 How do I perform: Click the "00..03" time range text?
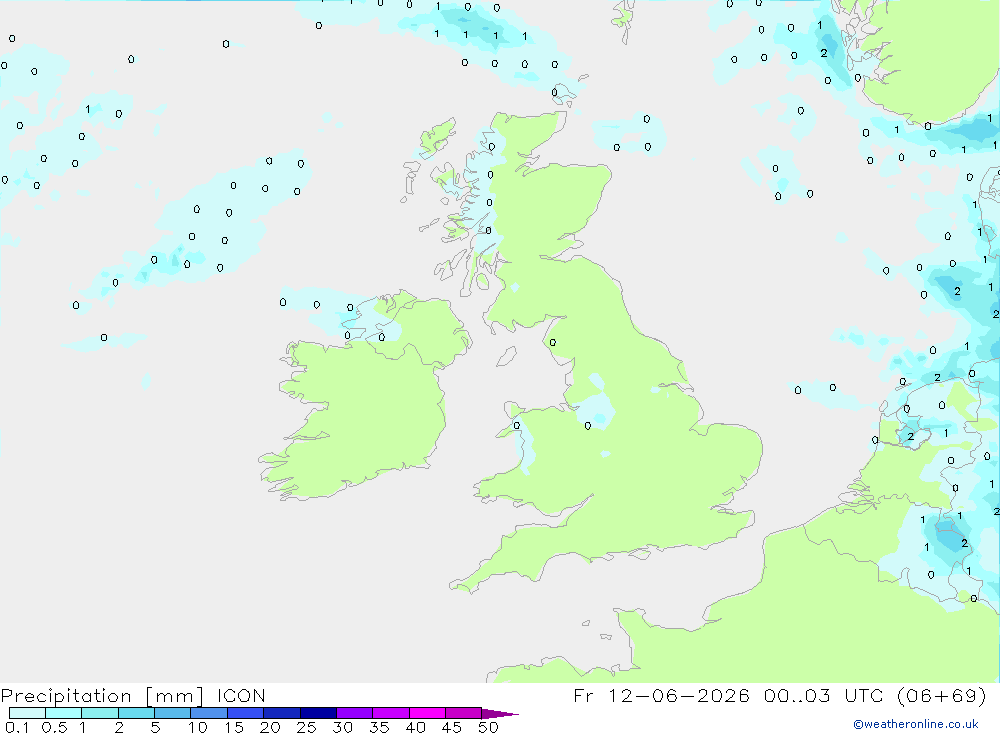[797, 695]
